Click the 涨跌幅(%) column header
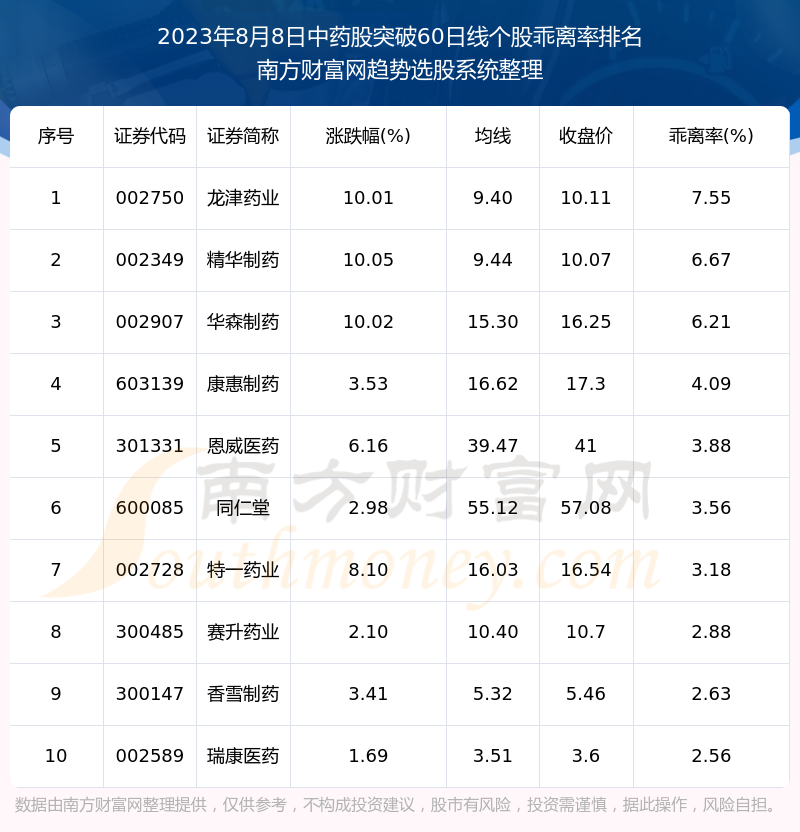The width and height of the screenshot is (800, 832). 368,137
